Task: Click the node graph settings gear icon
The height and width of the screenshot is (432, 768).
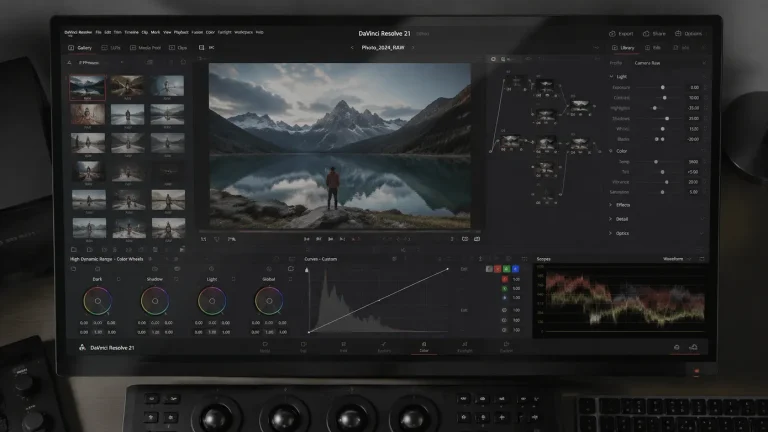Action: 493,59
